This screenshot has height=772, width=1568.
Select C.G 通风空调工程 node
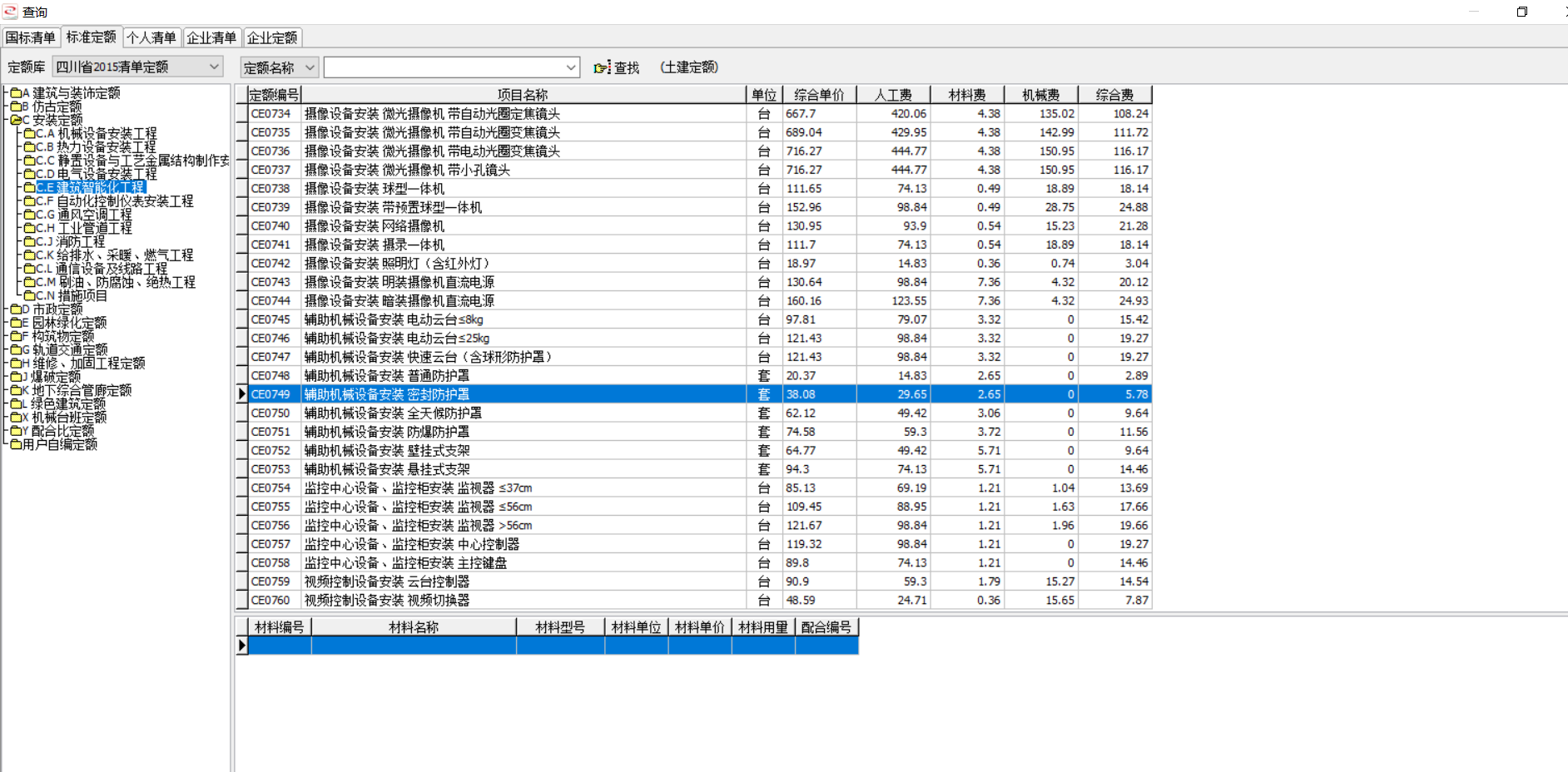(x=84, y=215)
